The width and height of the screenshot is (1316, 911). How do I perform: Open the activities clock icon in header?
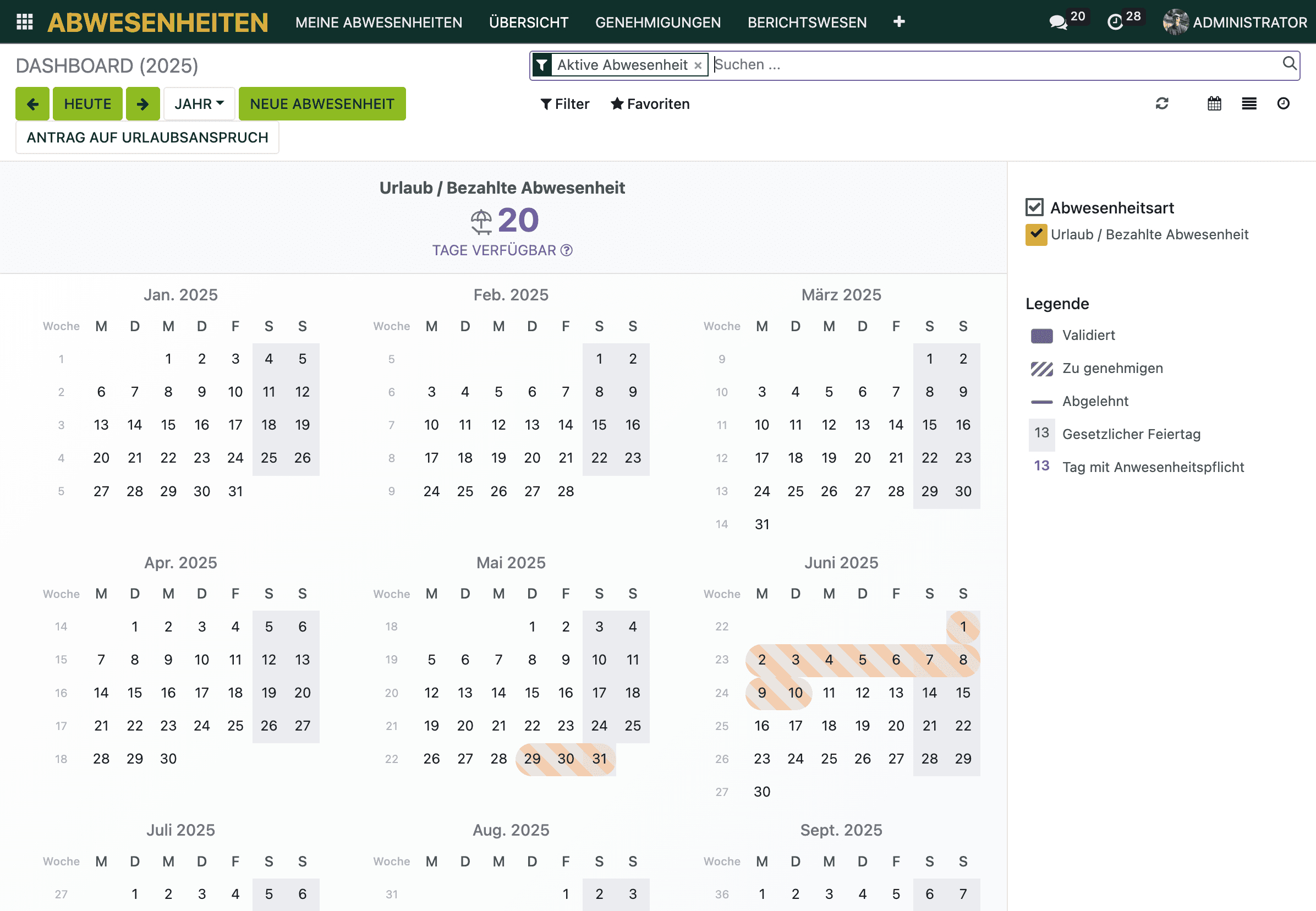(x=1115, y=22)
